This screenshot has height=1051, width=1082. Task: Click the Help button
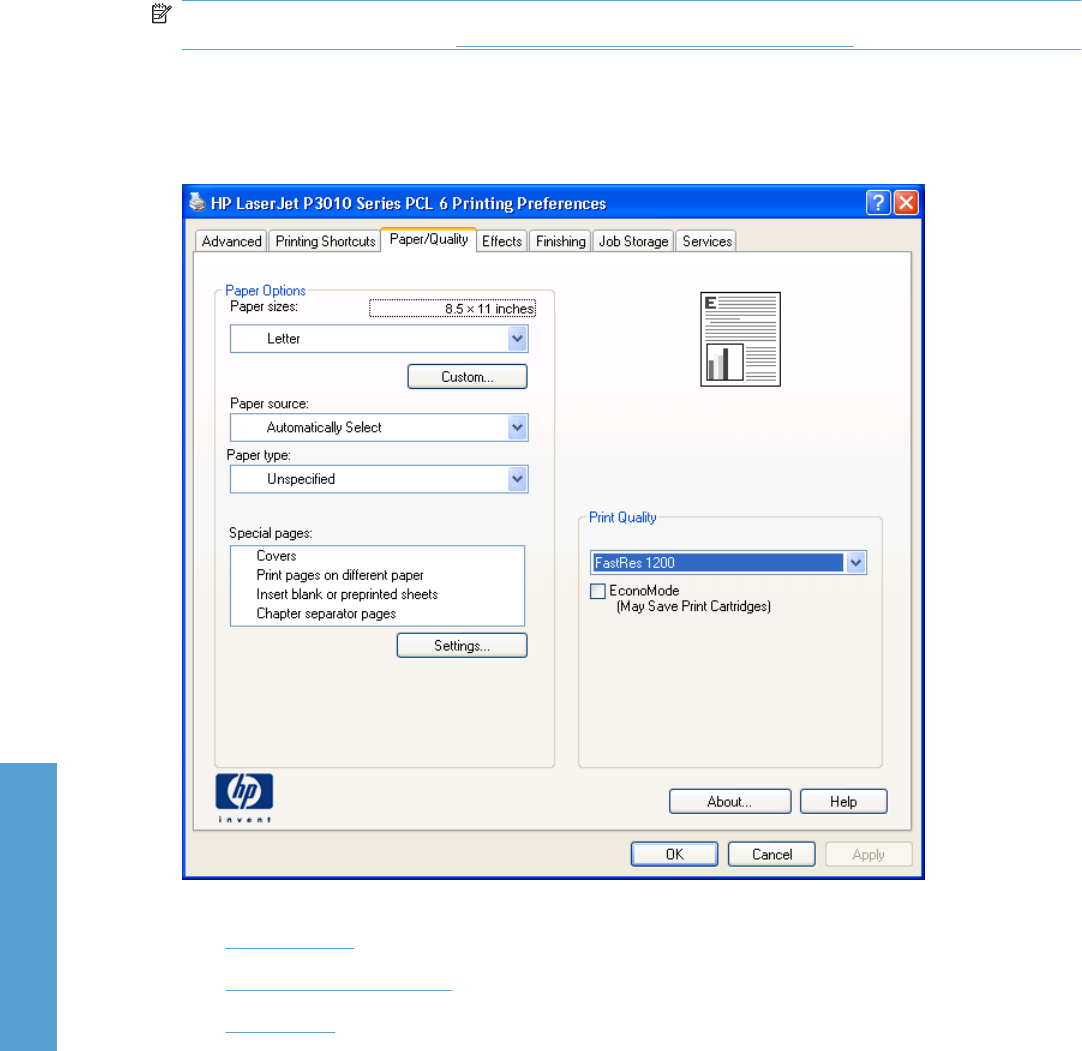[x=843, y=802]
